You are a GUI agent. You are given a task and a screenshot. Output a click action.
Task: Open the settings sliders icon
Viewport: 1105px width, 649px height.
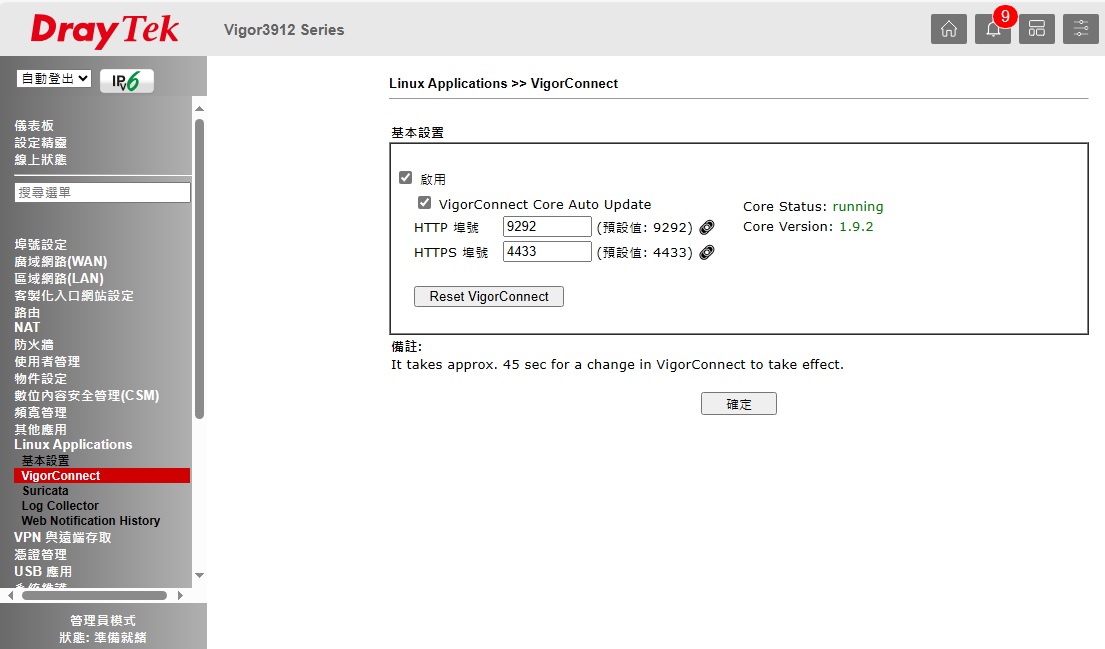click(1080, 29)
